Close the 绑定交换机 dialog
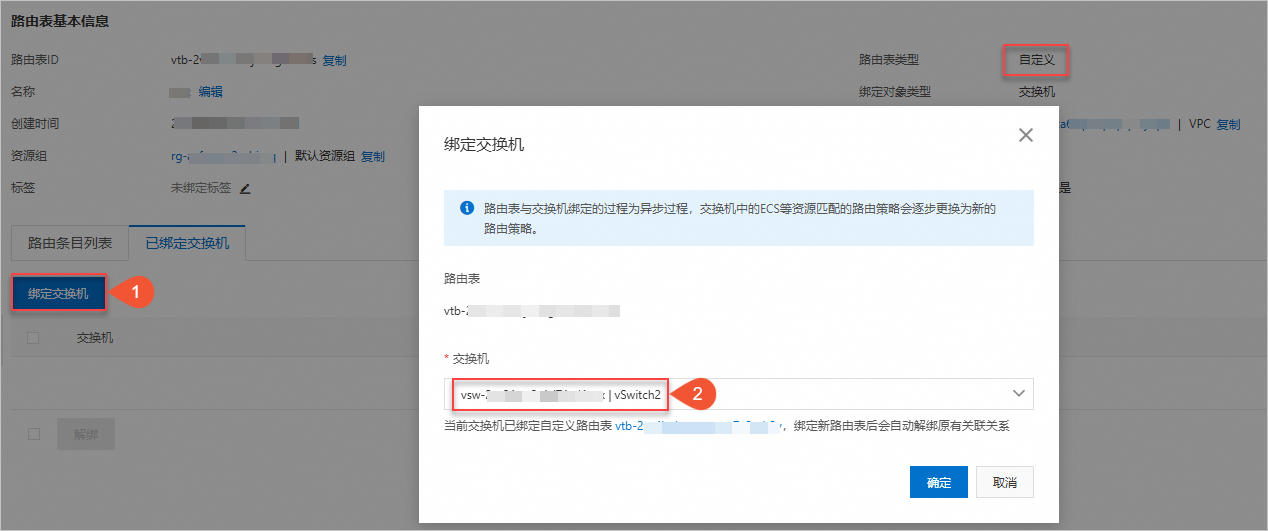 click(x=1025, y=135)
